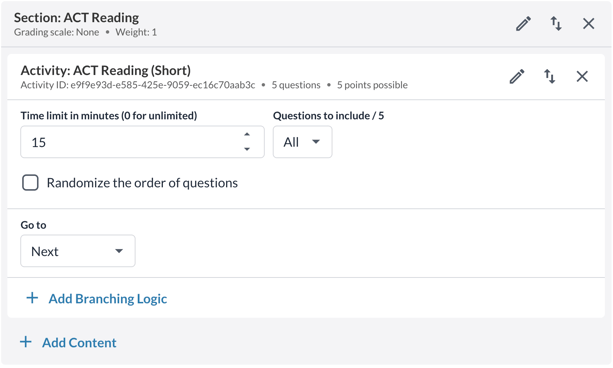Edit the ACT Reading section with pencil icon

pyautogui.click(x=523, y=23)
